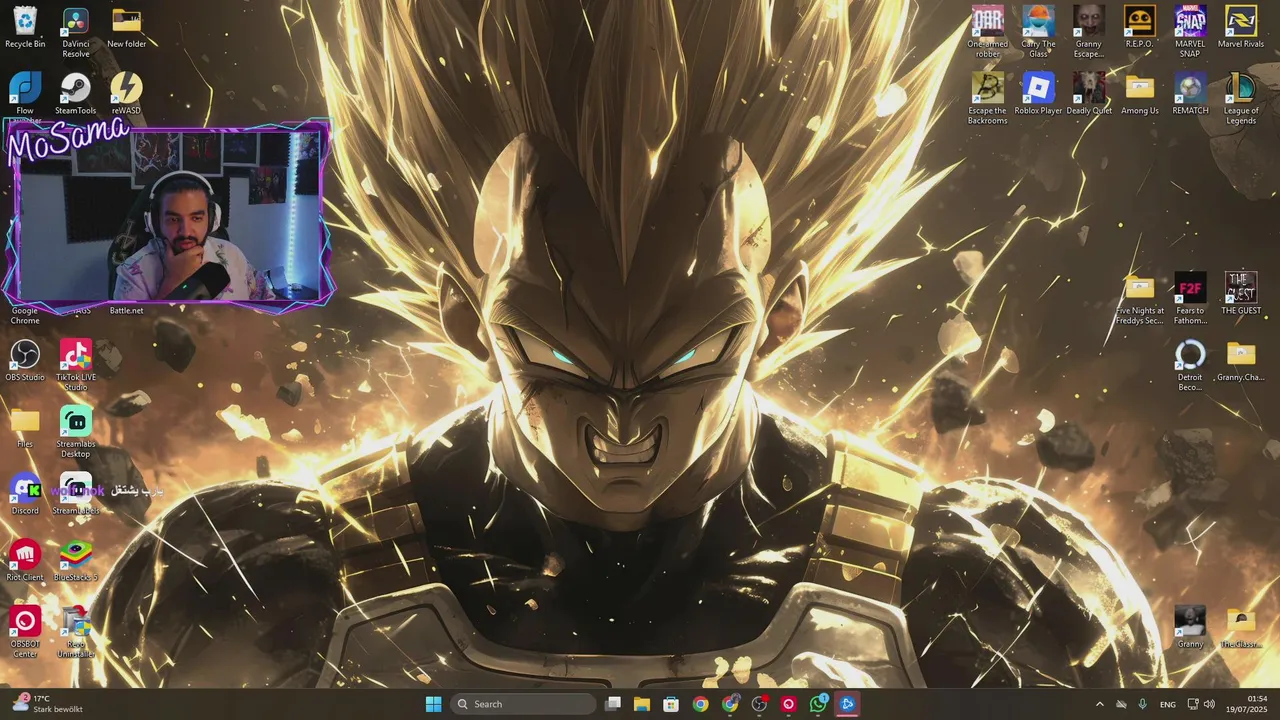This screenshot has width=1280, height=720.
Task: Open the Among Us folder icon
Action: click(x=1139, y=94)
